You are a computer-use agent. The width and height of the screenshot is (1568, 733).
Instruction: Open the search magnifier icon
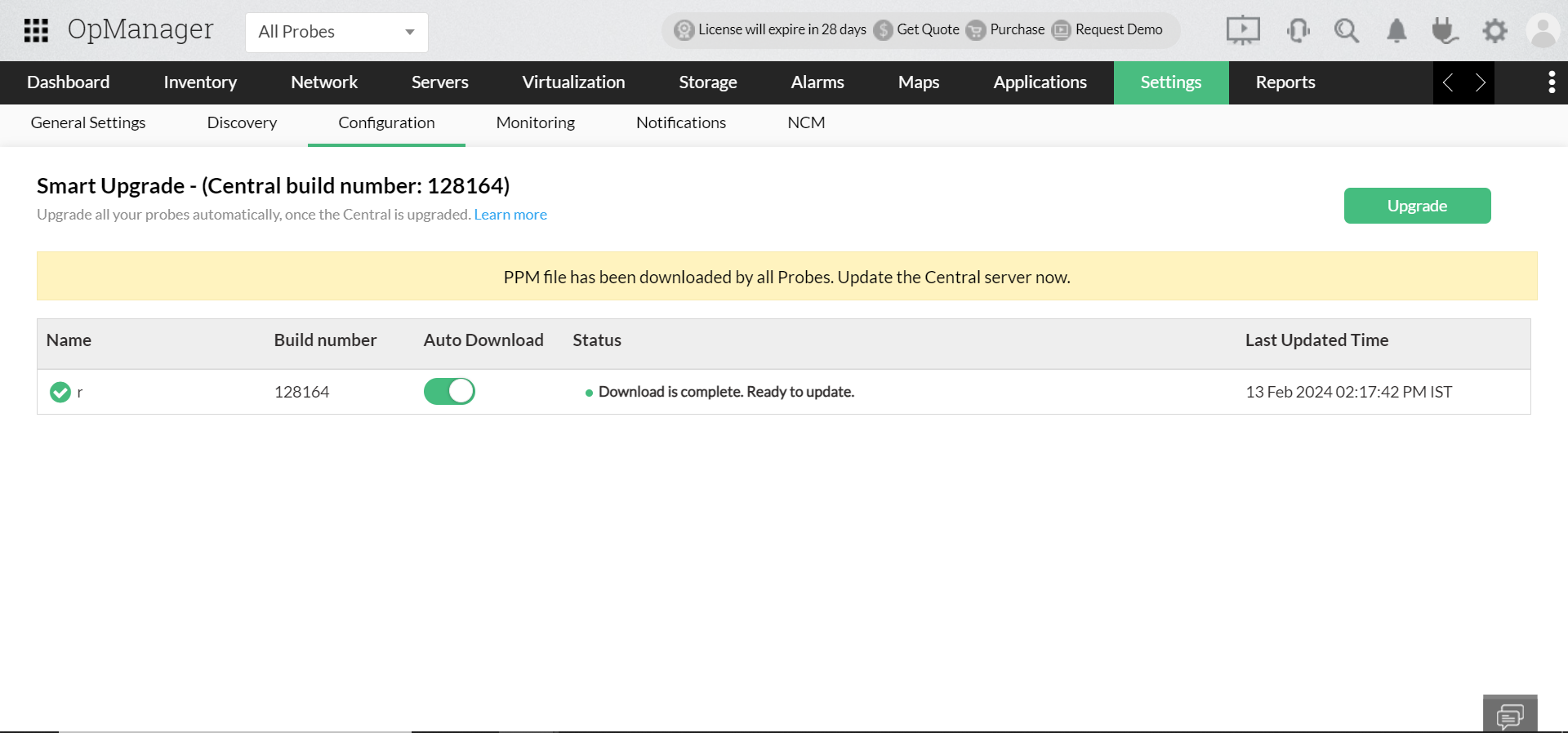click(x=1347, y=31)
